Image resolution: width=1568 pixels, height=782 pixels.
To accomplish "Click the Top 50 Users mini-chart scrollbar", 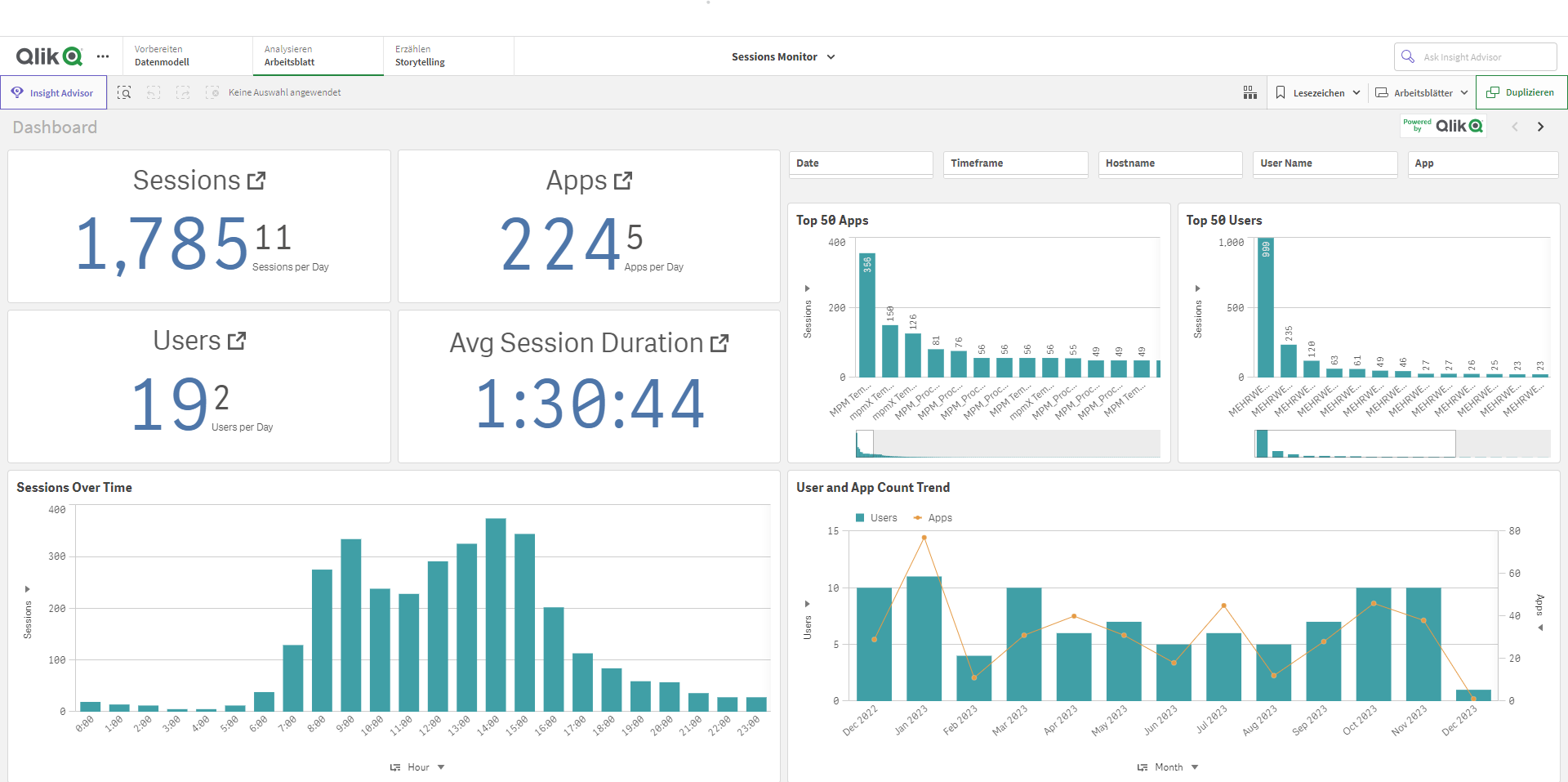I will pyautogui.click(x=1402, y=444).
